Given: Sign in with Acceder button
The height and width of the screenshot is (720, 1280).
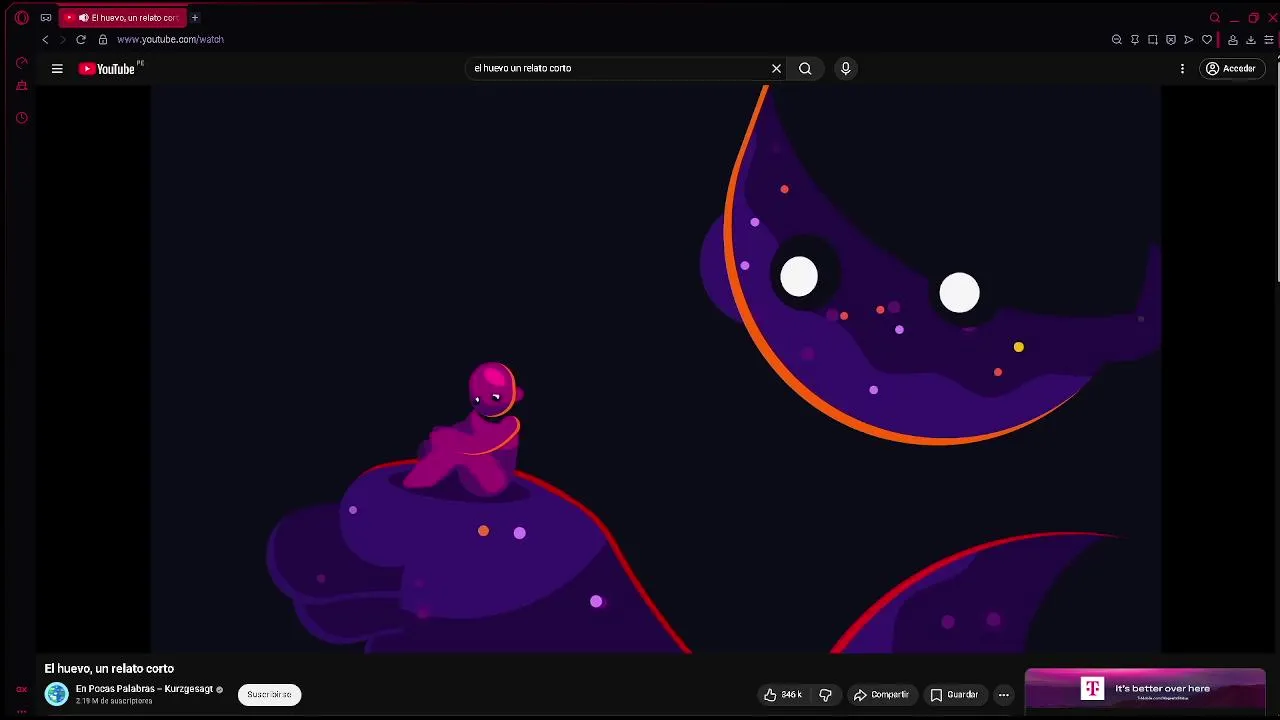Looking at the screenshot, I should point(1231,69).
